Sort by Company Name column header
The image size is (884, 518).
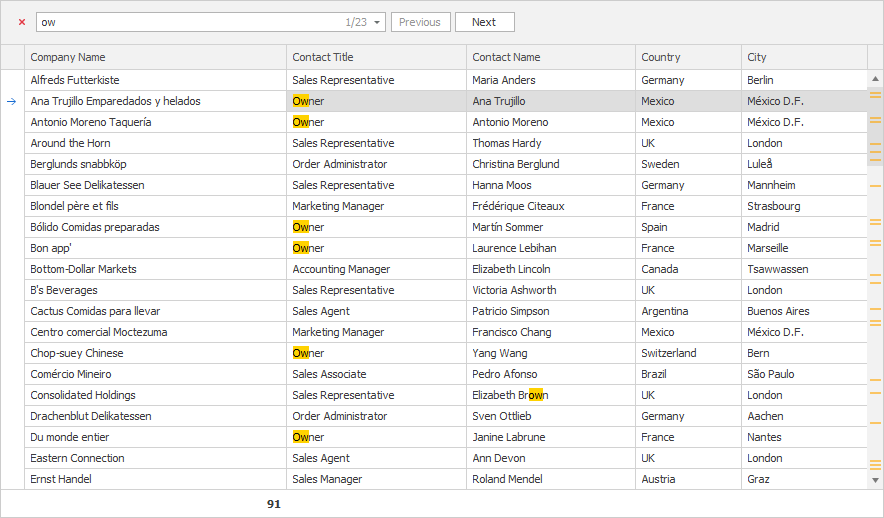click(156, 57)
